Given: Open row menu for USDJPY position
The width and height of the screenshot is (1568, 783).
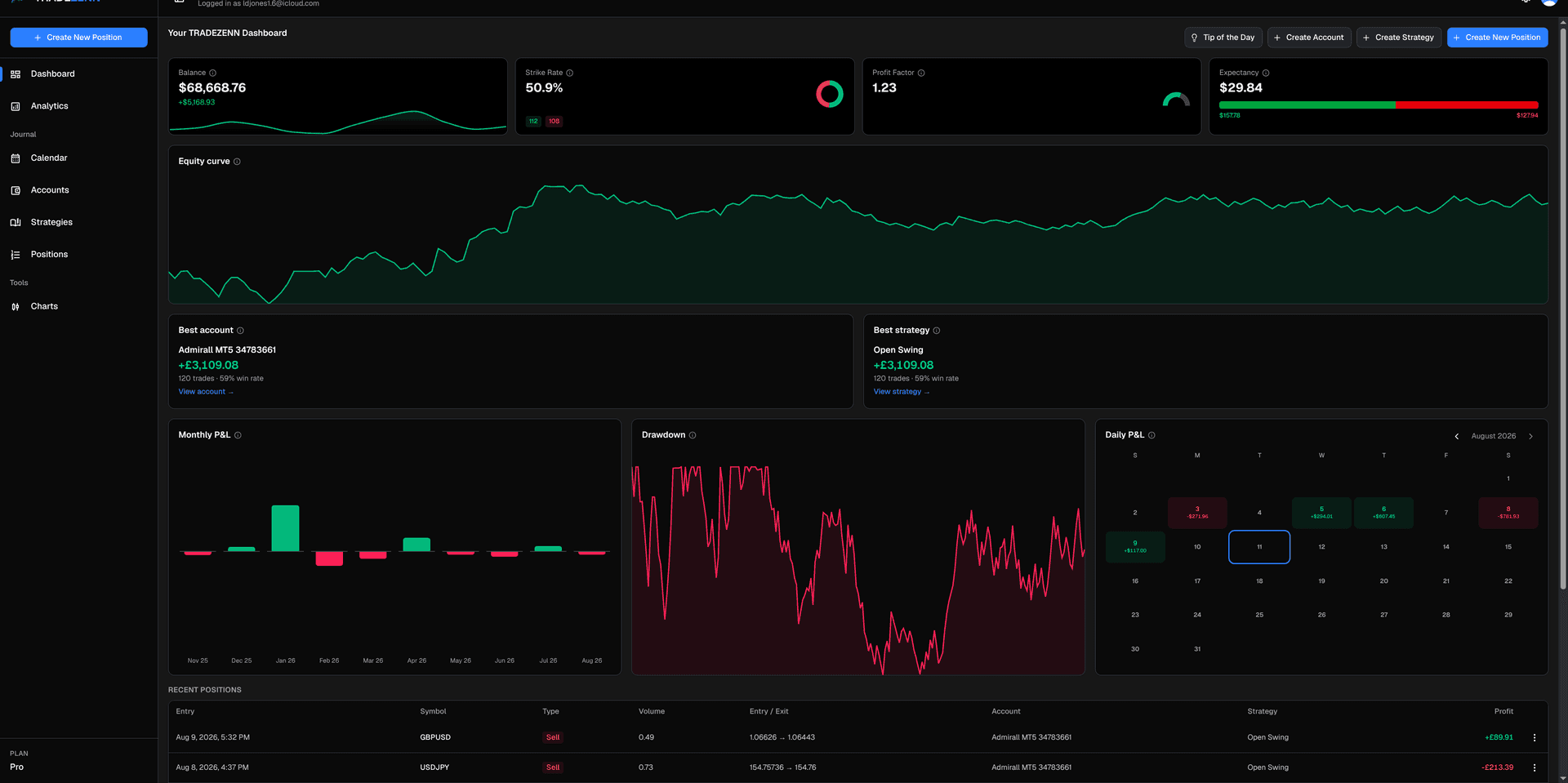Looking at the screenshot, I should [1535, 768].
